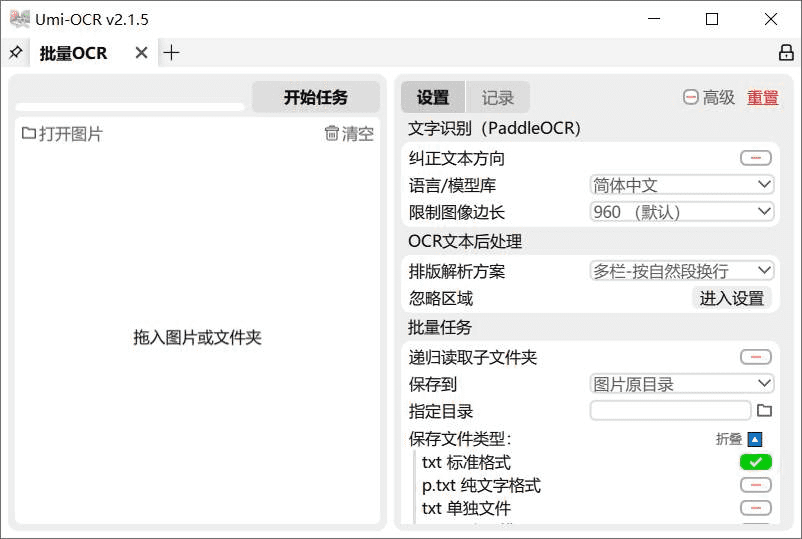Click the 指定目录 input field
Image resolution: width=802 pixels, height=539 pixels.
point(671,411)
